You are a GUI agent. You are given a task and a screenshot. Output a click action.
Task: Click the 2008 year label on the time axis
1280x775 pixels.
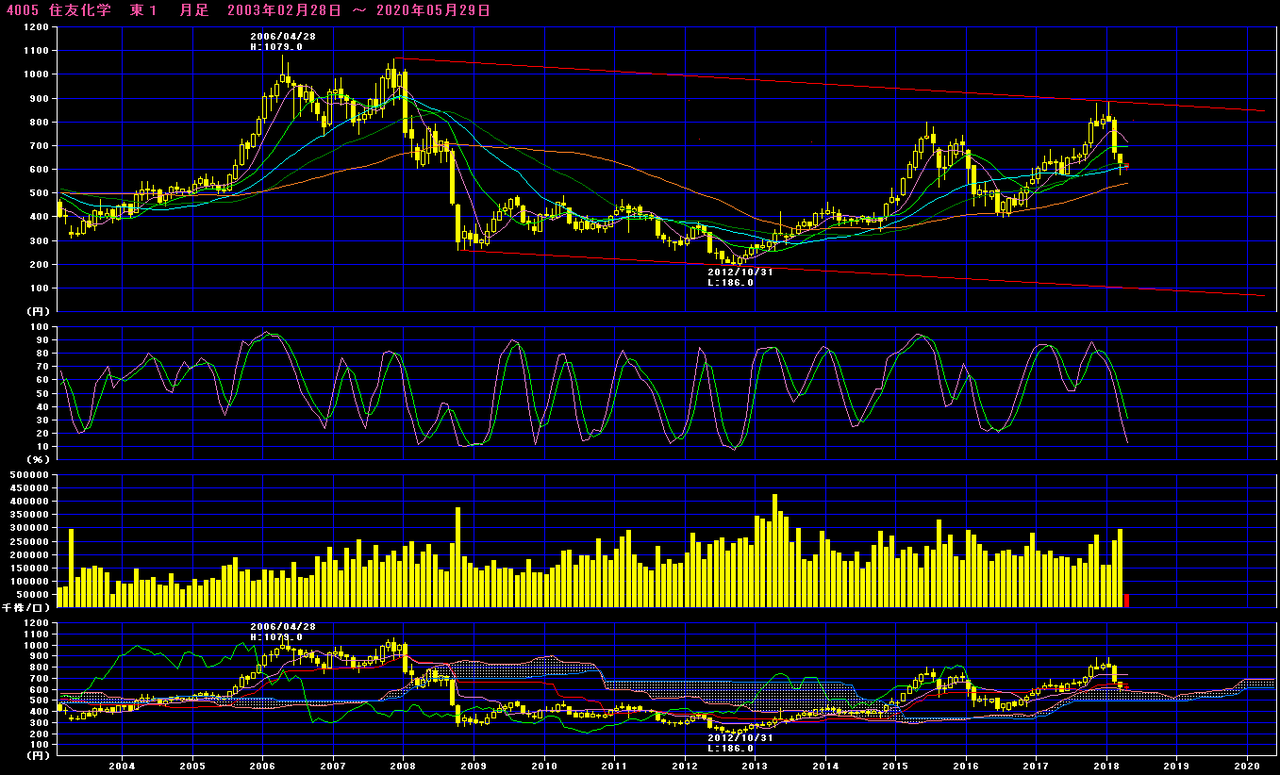403,765
